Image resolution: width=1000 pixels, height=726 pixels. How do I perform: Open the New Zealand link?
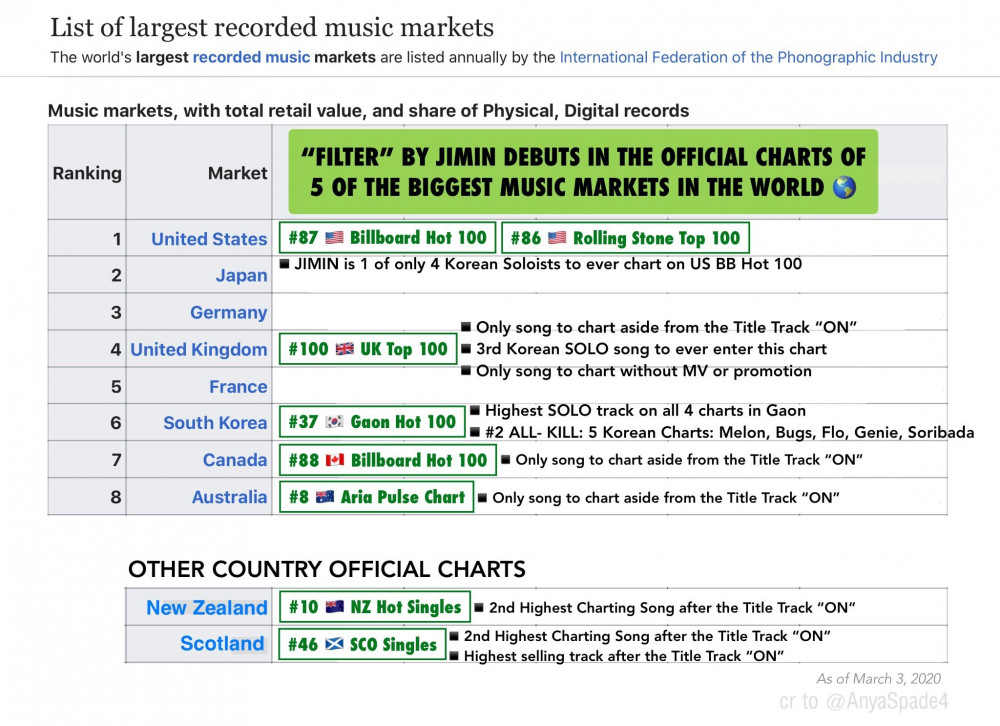[207, 607]
